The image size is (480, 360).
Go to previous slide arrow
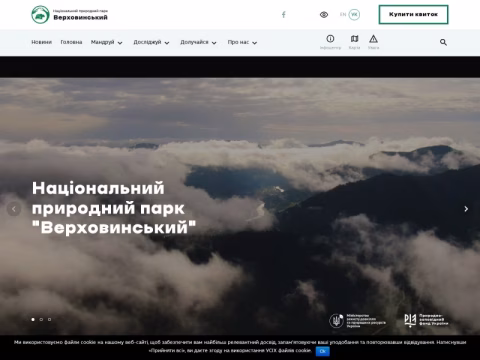pyautogui.click(x=14, y=209)
